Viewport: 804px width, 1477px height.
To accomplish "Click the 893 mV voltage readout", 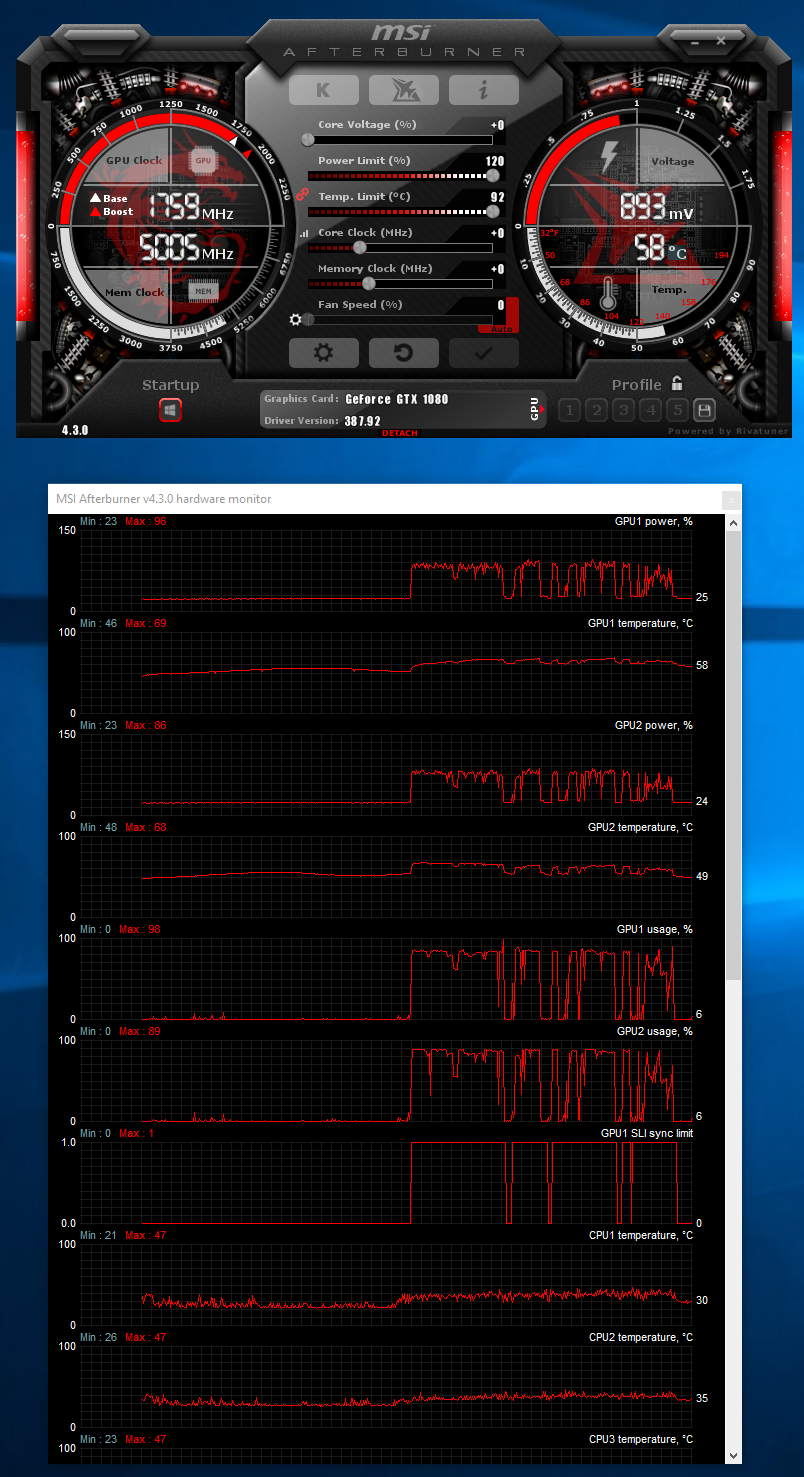I will (656, 207).
